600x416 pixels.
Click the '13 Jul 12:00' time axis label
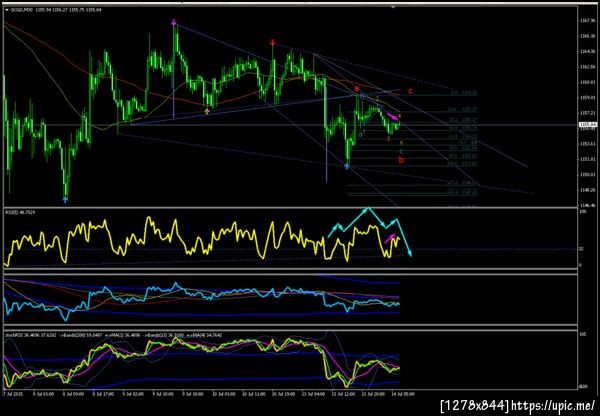tap(342, 393)
